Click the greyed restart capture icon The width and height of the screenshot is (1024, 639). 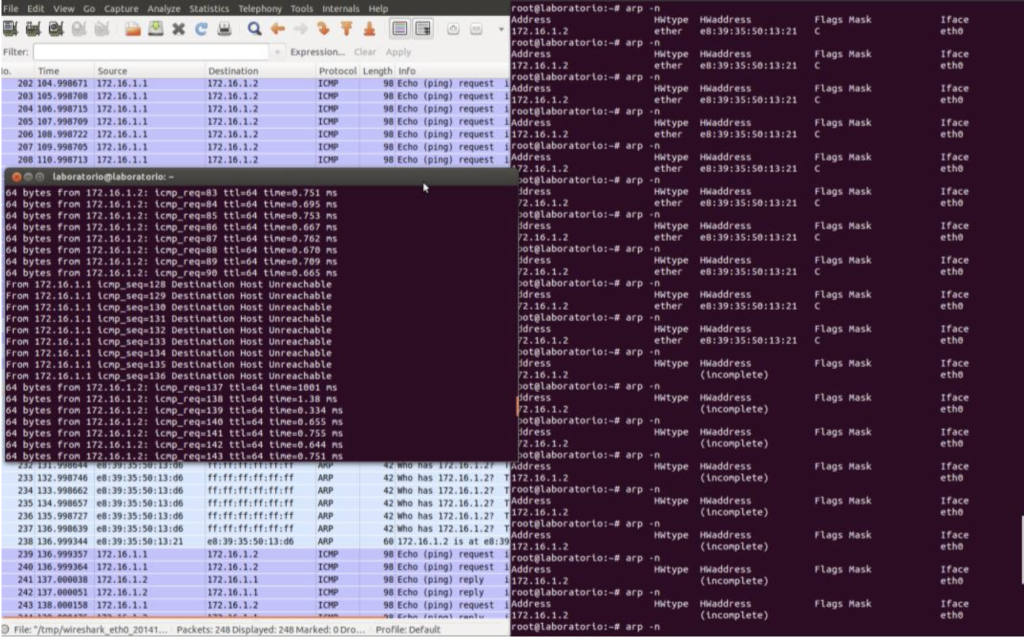(102, 29)
